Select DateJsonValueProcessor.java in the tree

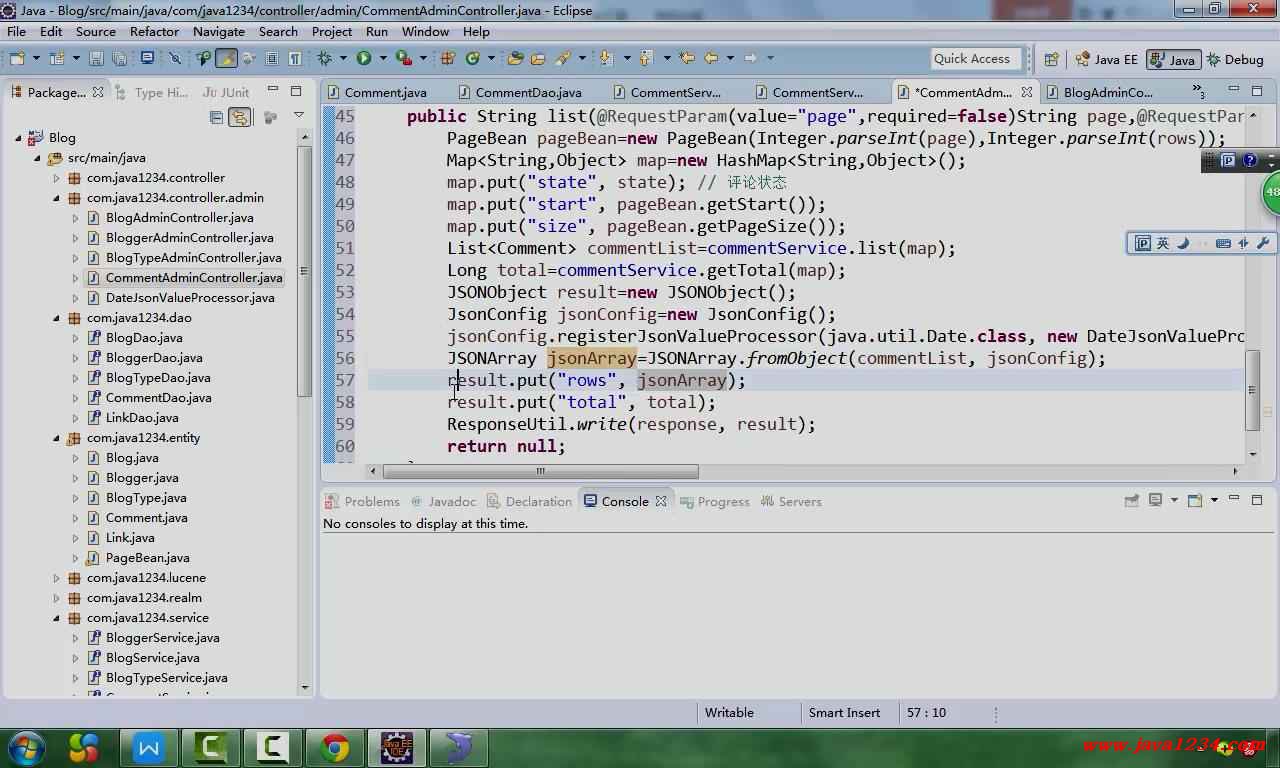[190, 298]
